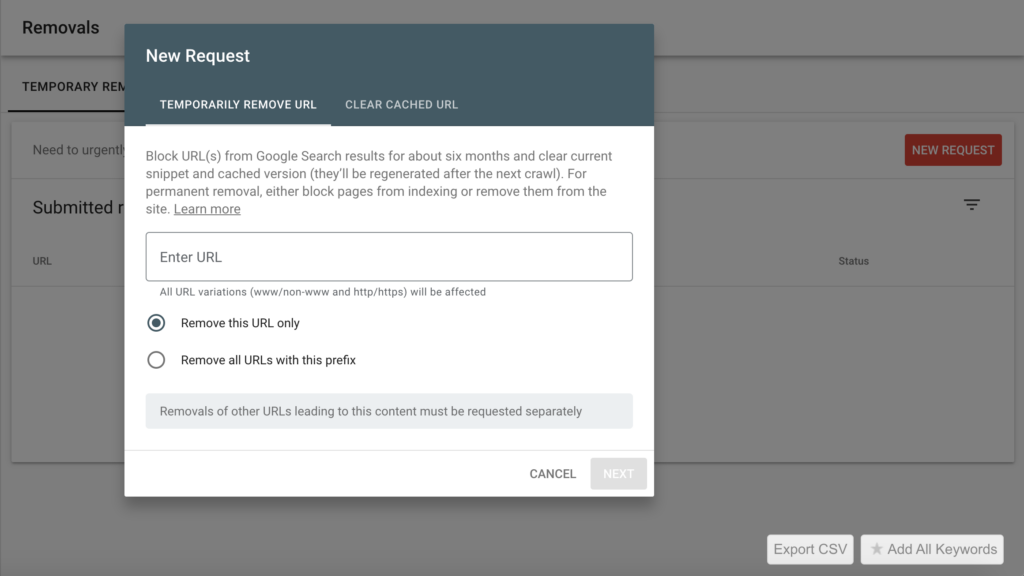Click the red New Request button
The width and height of the screenshot is (1024, 576).
click(952, 150)
